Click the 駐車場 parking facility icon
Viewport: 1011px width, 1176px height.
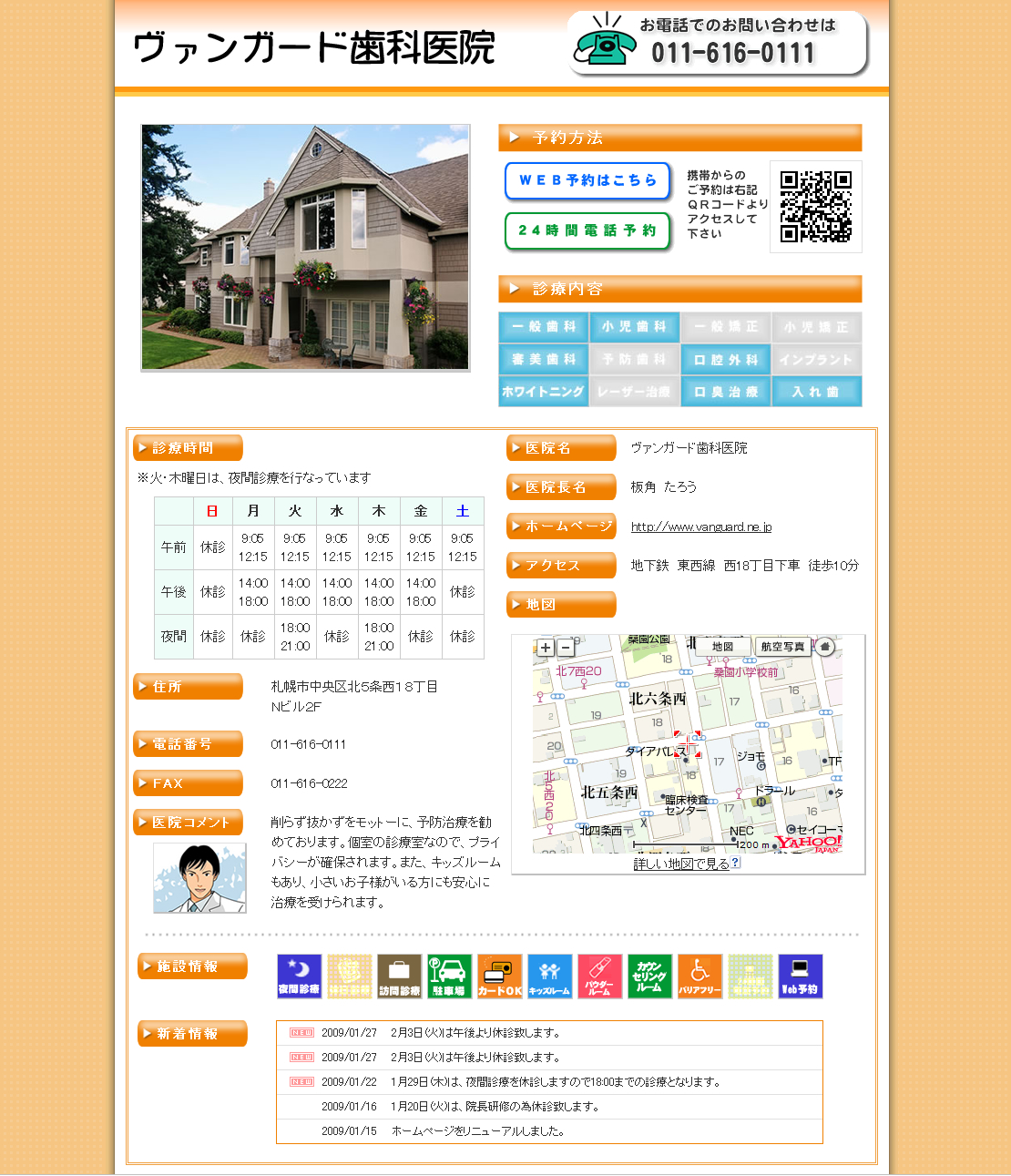[x=449, y=977]
